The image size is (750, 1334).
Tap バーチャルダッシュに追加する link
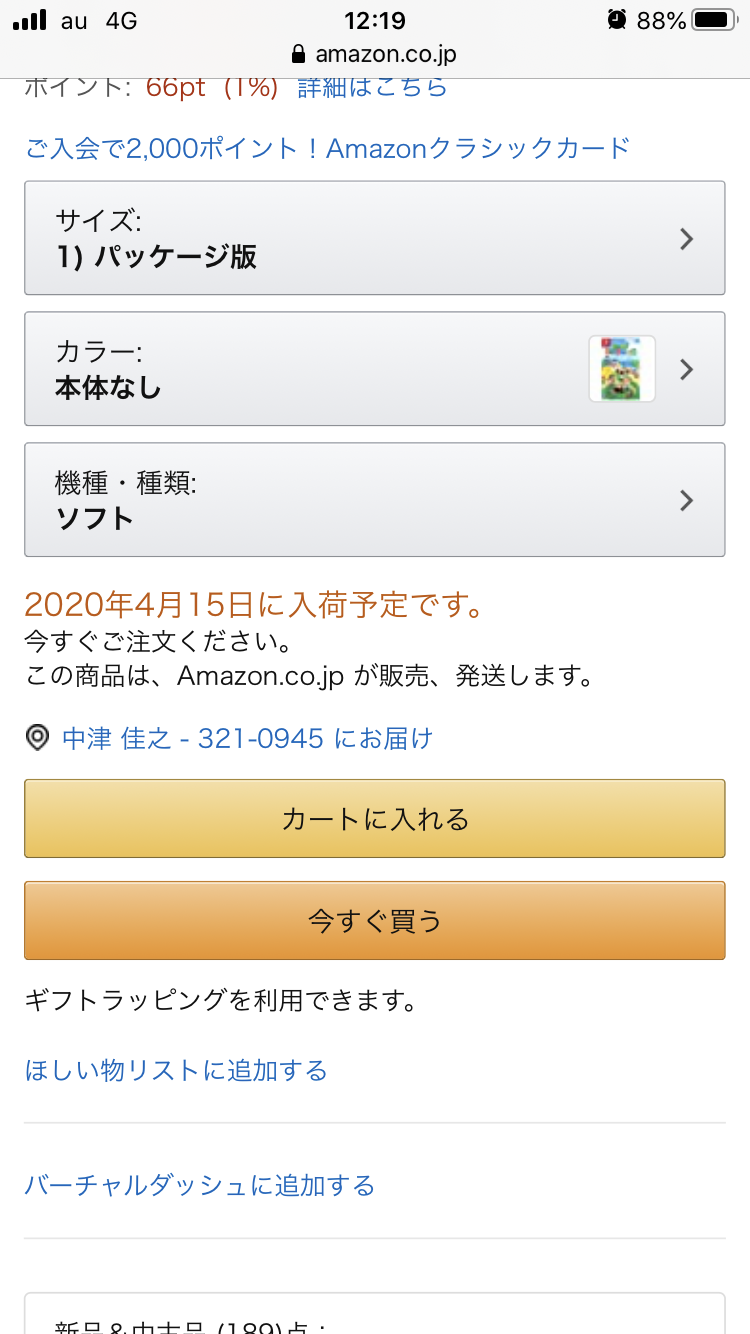coord(200,1186)
